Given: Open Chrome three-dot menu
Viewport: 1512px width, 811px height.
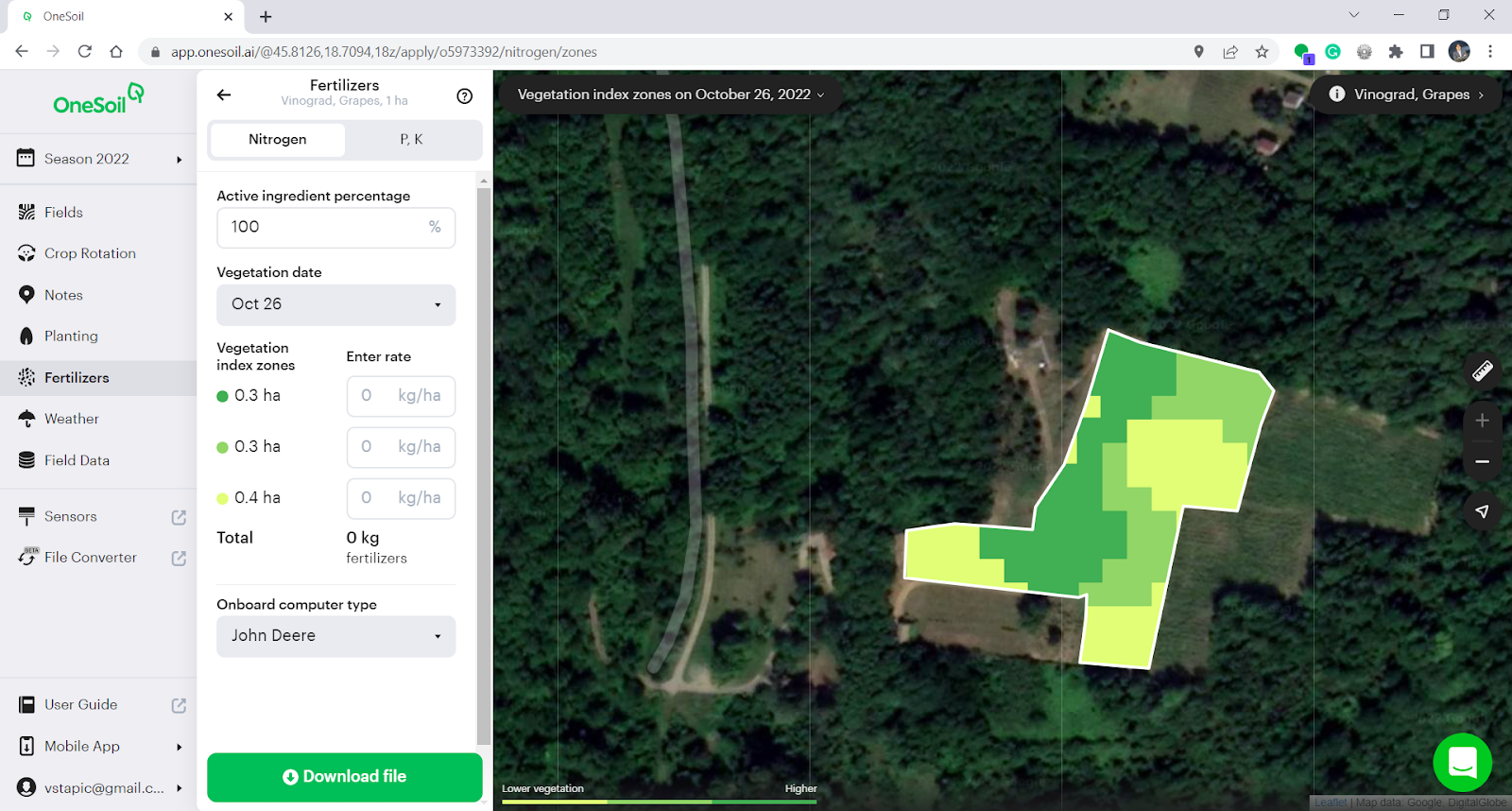Looking at the screenshot, I should [1490, 52].
